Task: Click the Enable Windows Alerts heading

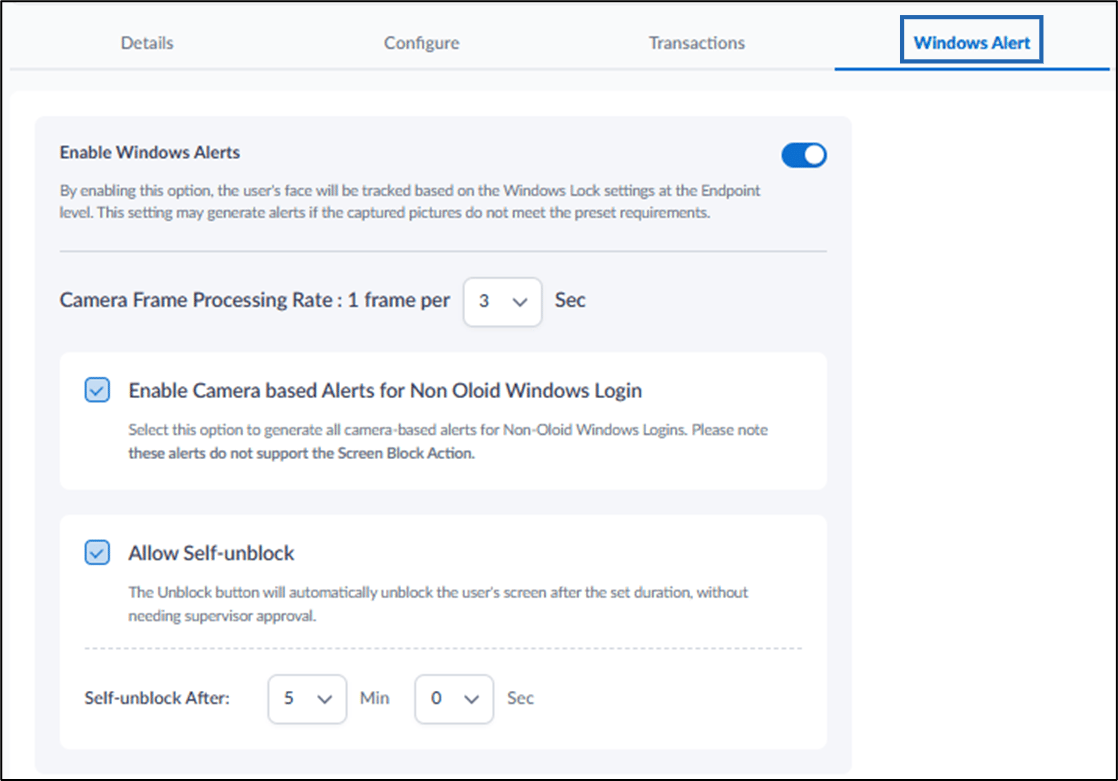Action: coord(150,153)
